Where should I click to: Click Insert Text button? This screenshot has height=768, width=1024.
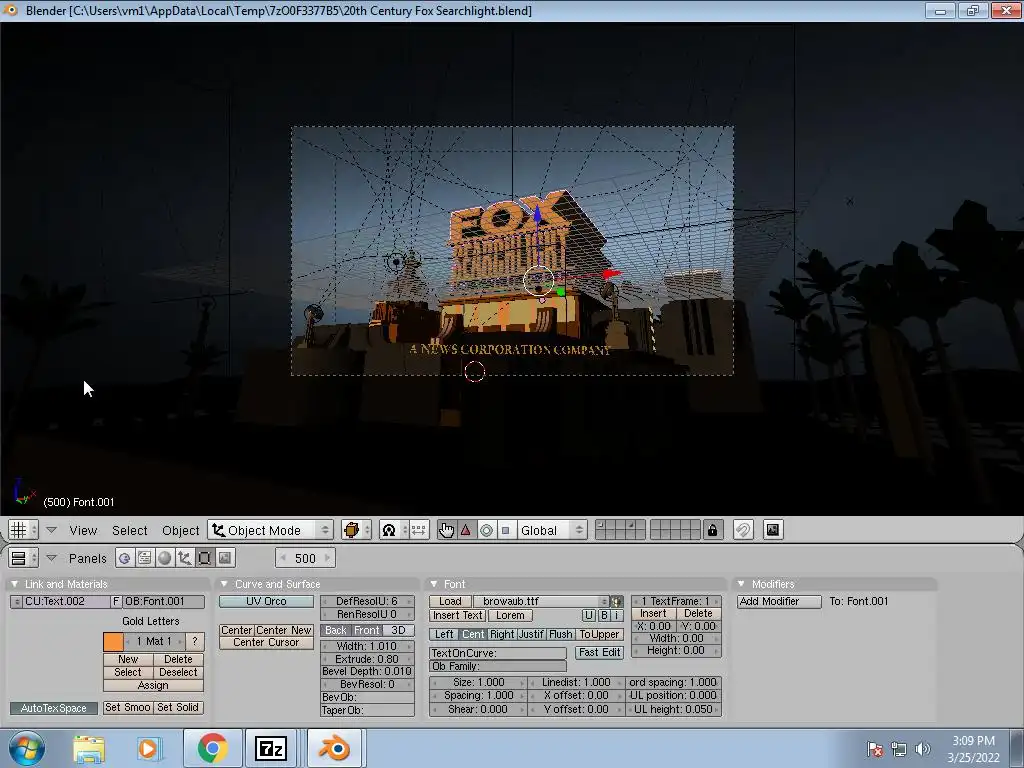coord(457,615)
